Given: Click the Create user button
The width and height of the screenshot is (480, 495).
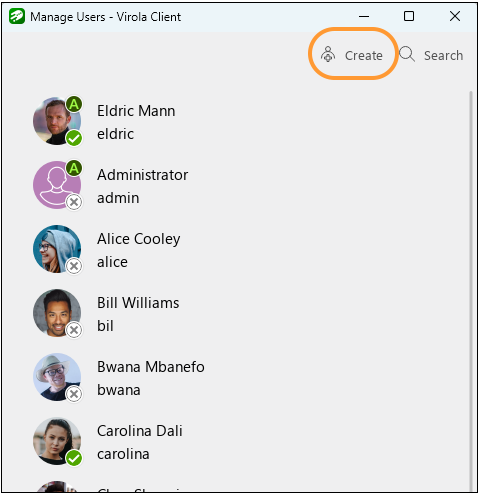Looking at the screenshot, I should (x=352, y=55).
